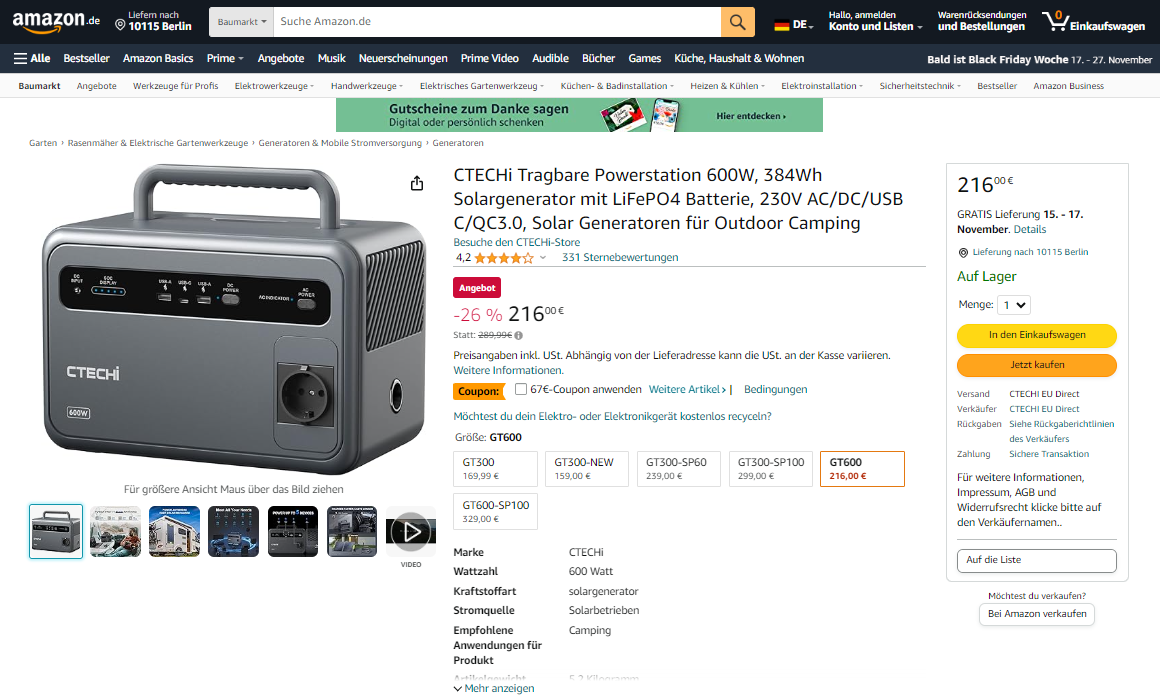The image size is (1160, 700).
Task: Click the info icon beside the 289,99€ price
Action: (x=519, y=335)
